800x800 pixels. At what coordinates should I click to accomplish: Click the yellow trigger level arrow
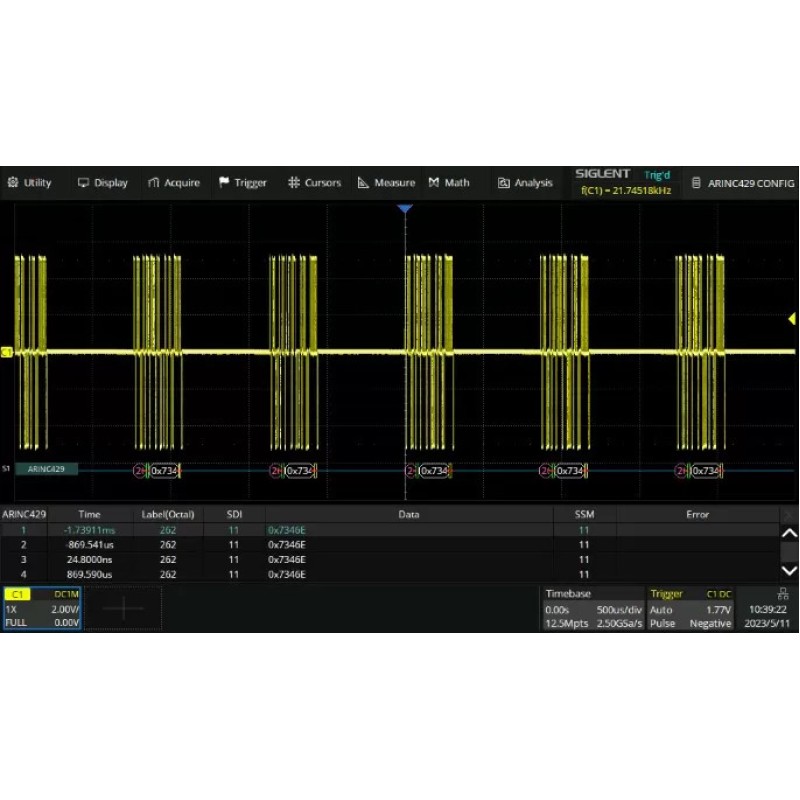792,319
